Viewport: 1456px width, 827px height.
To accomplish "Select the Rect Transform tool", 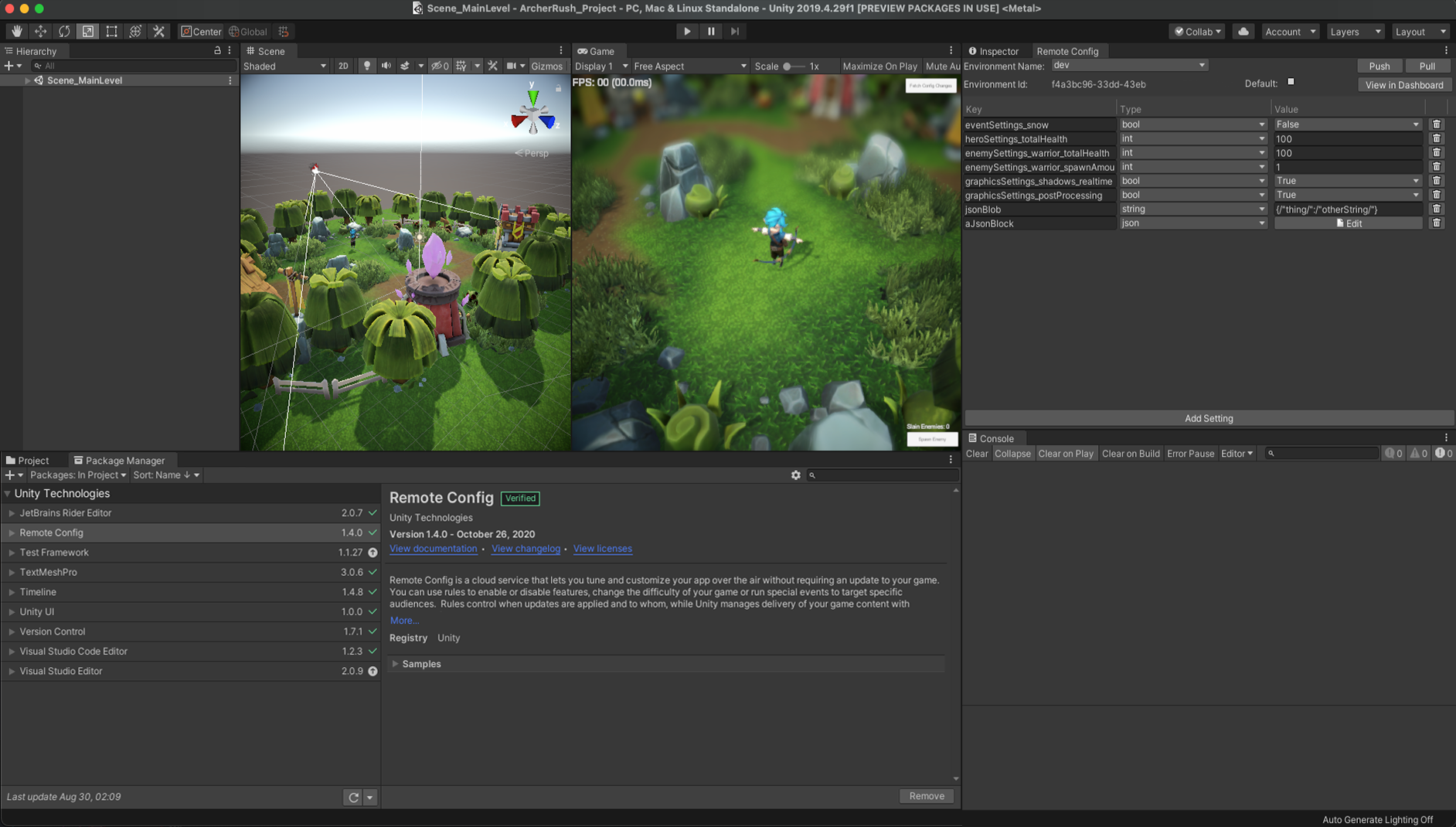I will tap(111, 31).
